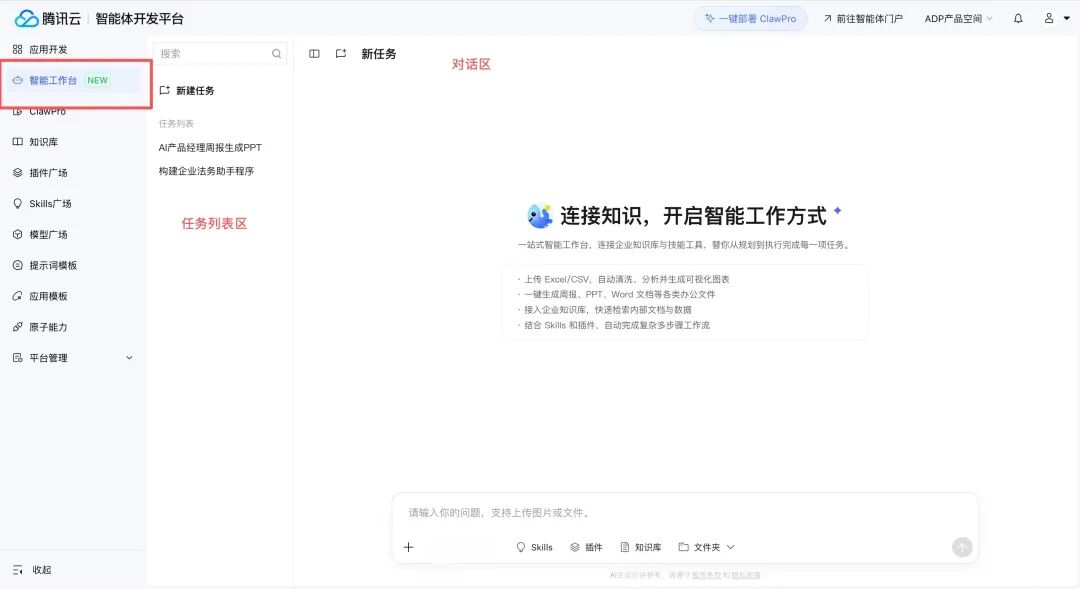Viewport: 1080px width, 589px height.
Task: Collapse sidebar with 收起 icon
Action: 17,570
